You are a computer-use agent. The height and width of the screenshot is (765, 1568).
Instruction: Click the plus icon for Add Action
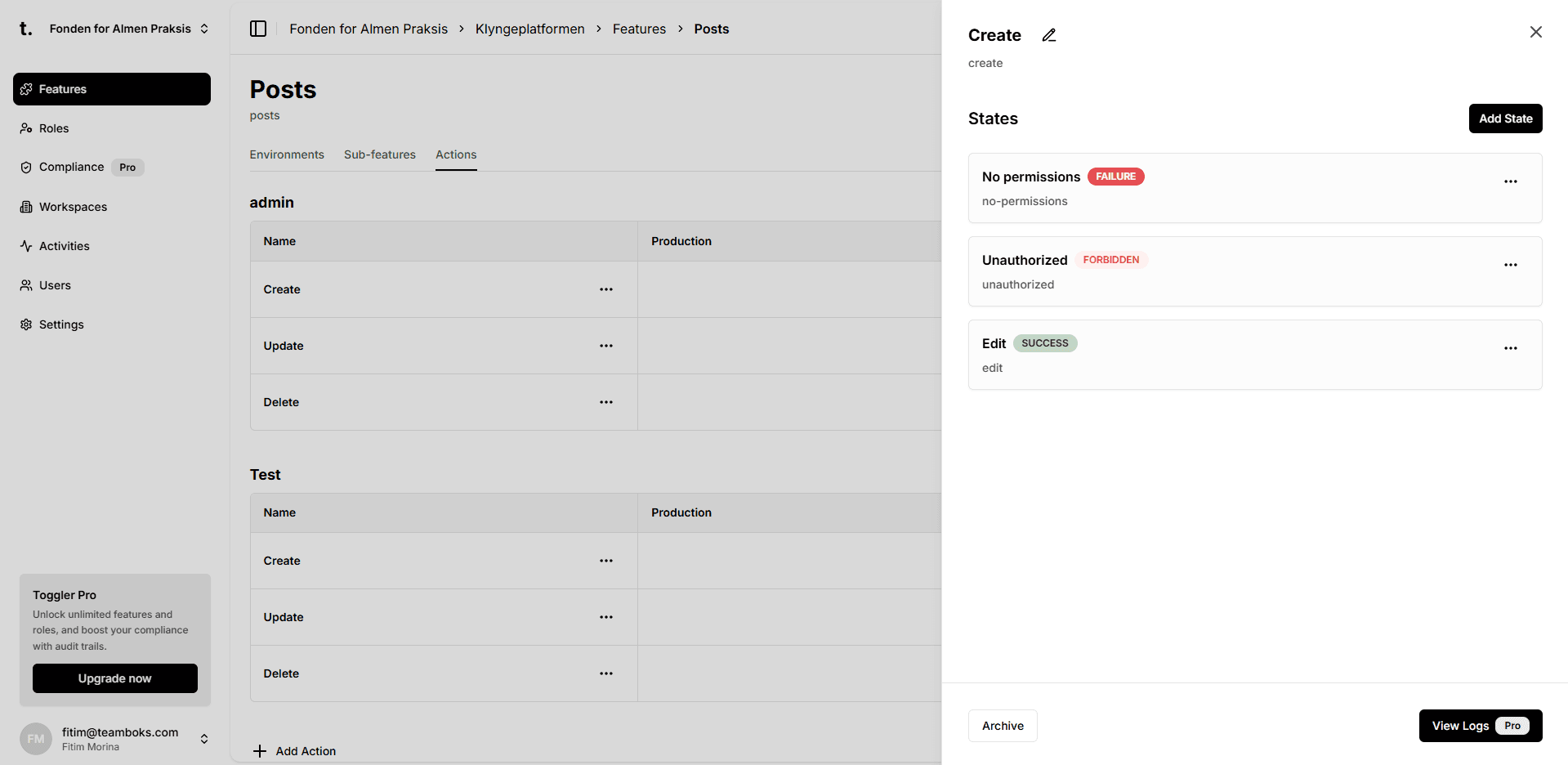pyautogui.click(x=260, y=751)
